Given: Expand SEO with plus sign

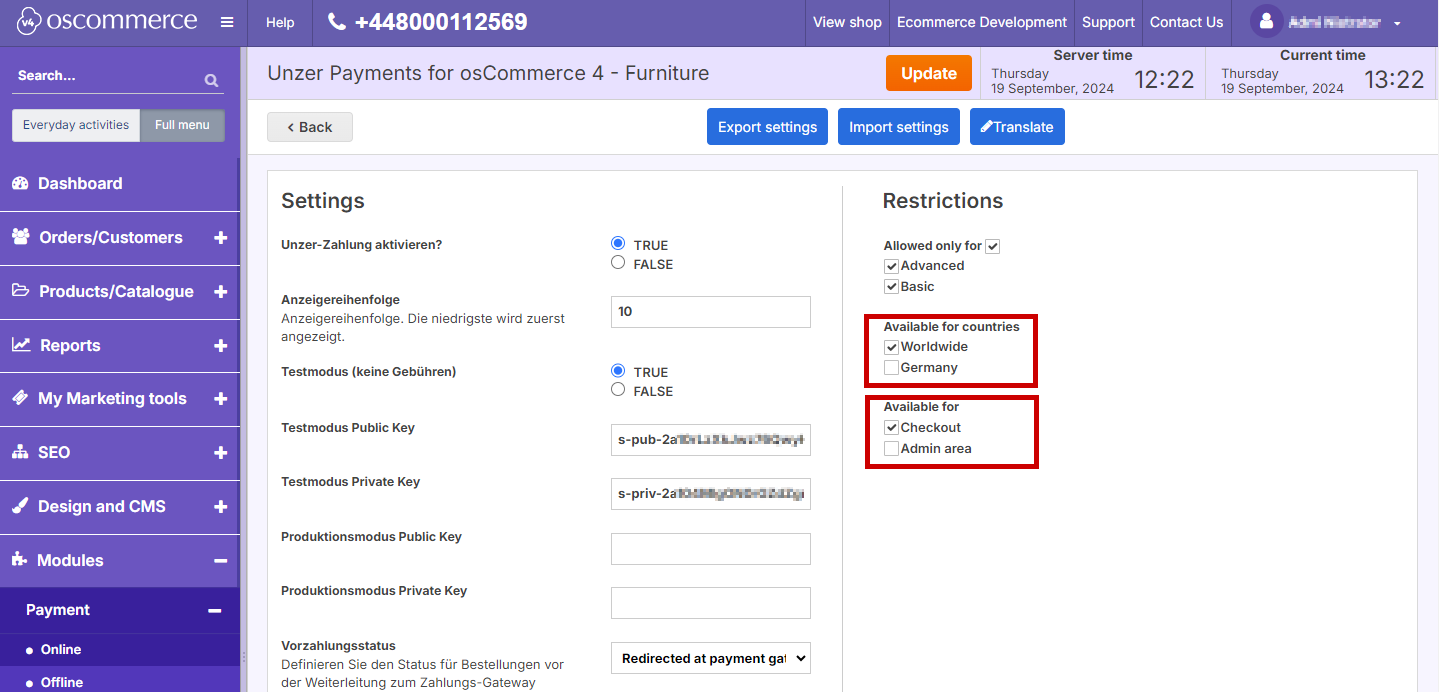Looking at the screenshot, I should pos(220,453).
